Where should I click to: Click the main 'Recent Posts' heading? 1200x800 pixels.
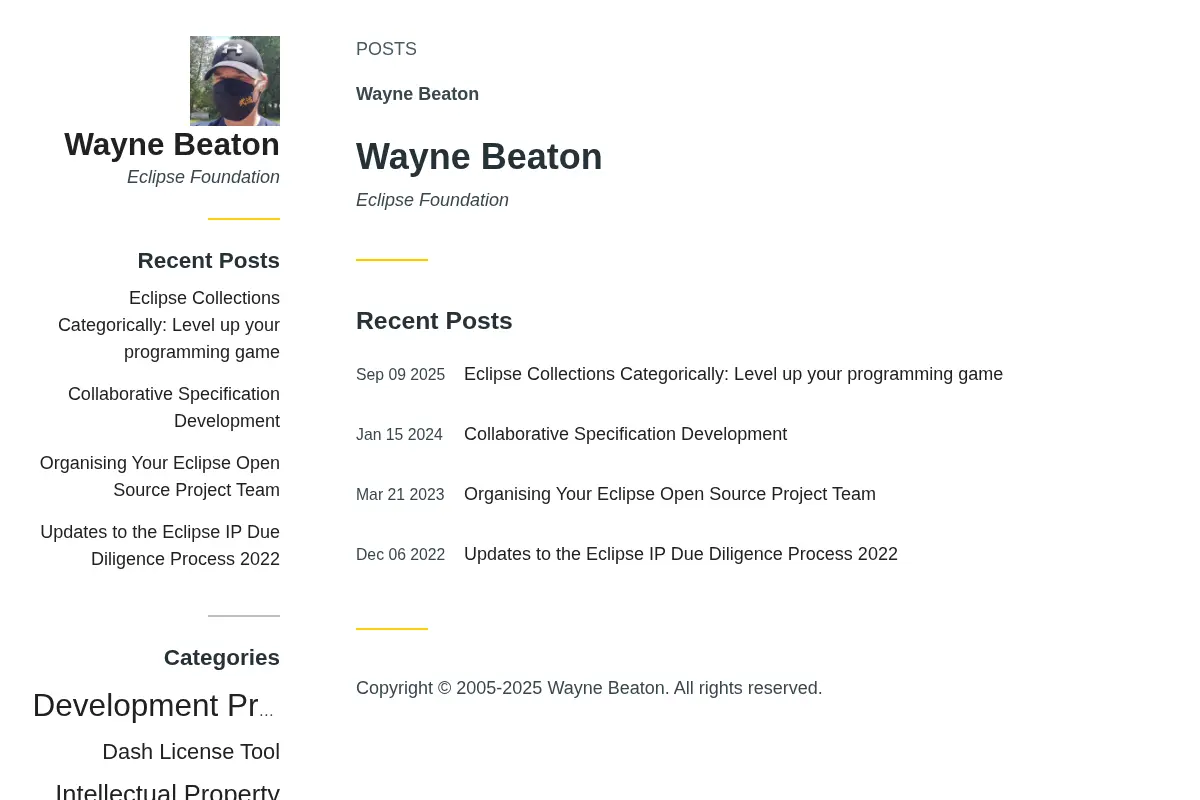[434, 321]
